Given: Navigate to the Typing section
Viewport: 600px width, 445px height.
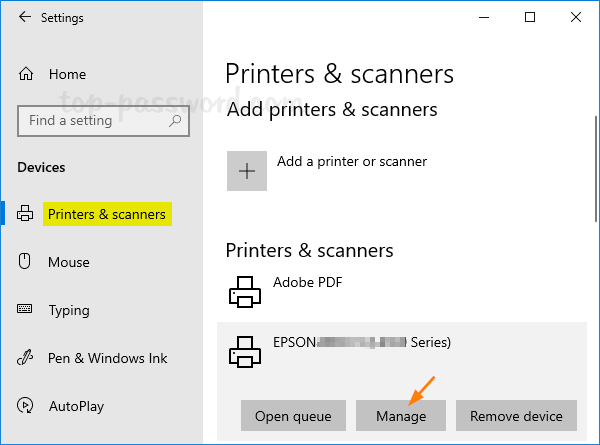Looking at the screenshot, I should coord(70,310).
